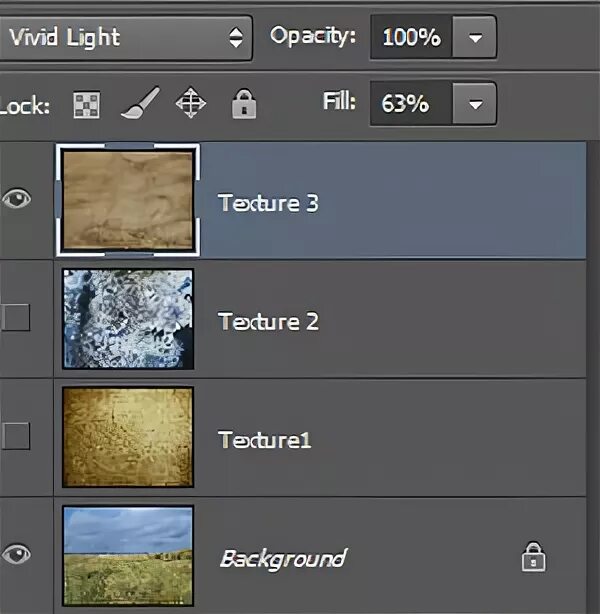Image resolution: width=600 pixels, height=614 pixels.
Task: Hide the Texture 3 layer
Action: point(18,199)
